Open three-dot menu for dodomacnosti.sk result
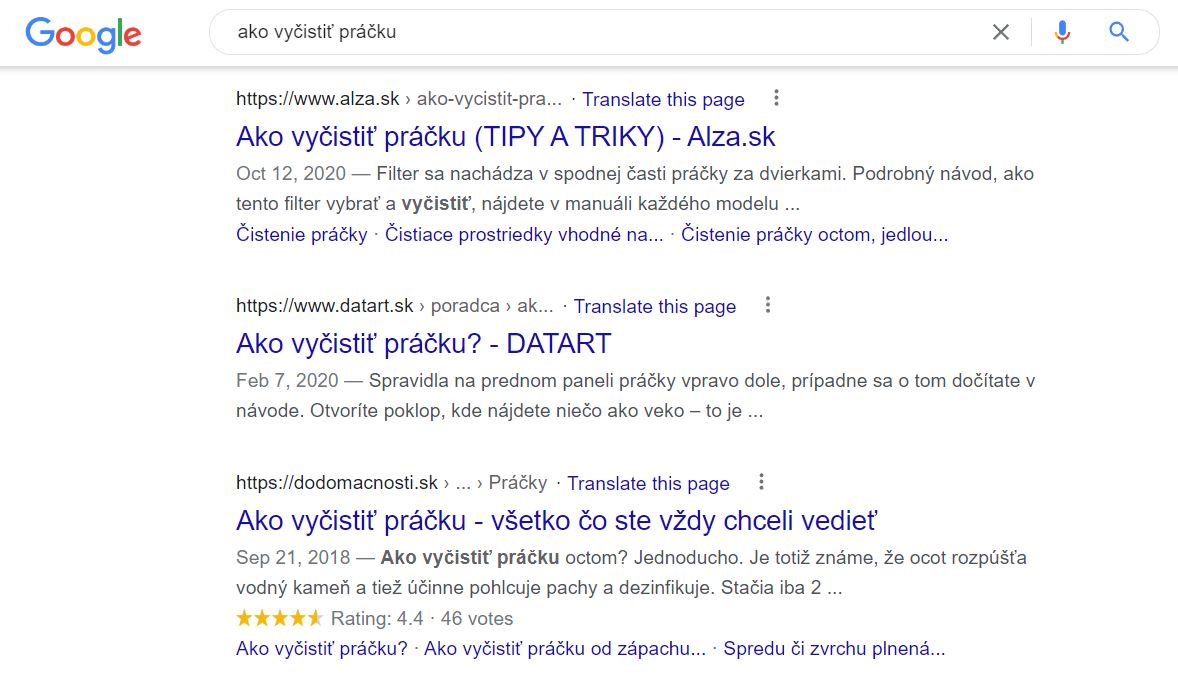The width and height of the screenshot is (1178, 694). pyautogui.click(x=761, y=482)
